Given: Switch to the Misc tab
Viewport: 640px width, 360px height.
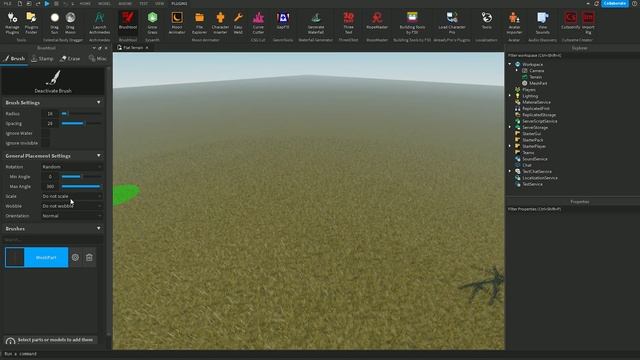Looking at the screenshot, I should [x=98, y=59].
